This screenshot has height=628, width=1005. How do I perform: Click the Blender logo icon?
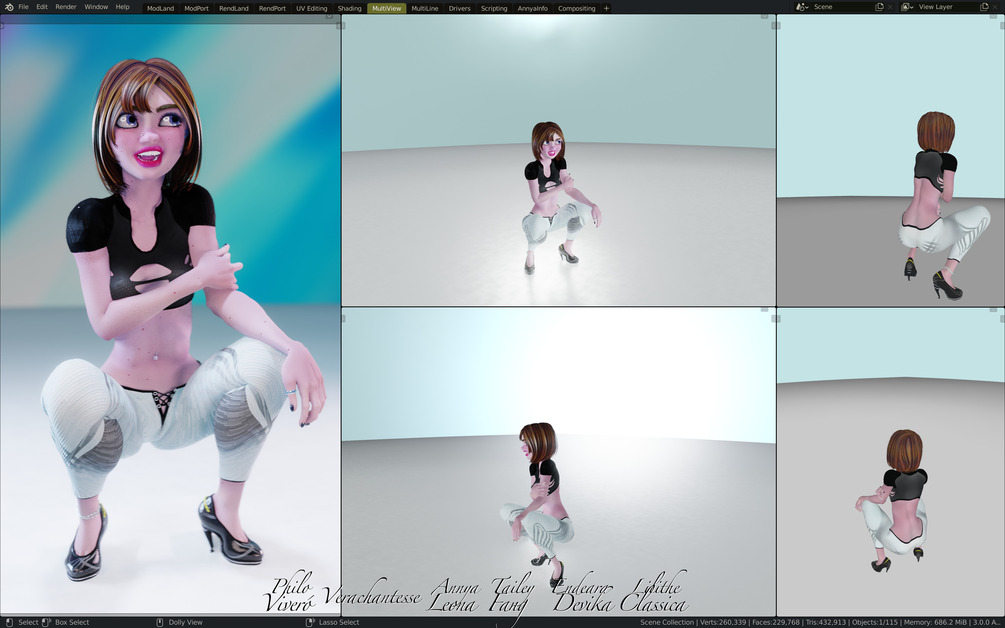pyautogui.click(x=8, y=7)
